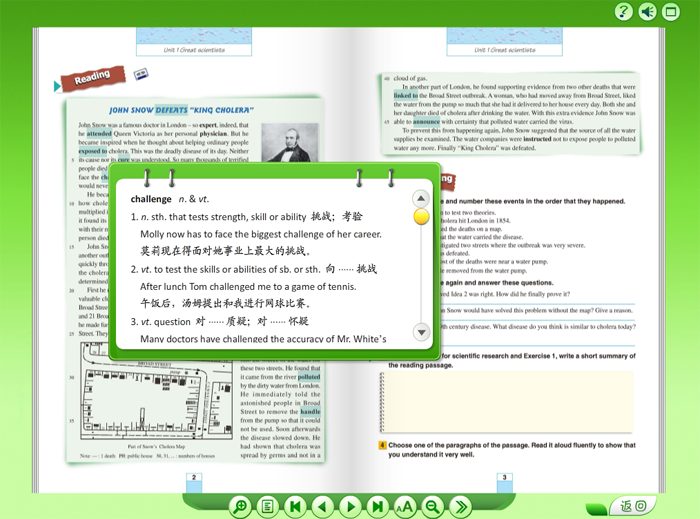This screenshot has height=519, width=700.
Task: Click the example sentence about Molly
Action: point(261,234)
